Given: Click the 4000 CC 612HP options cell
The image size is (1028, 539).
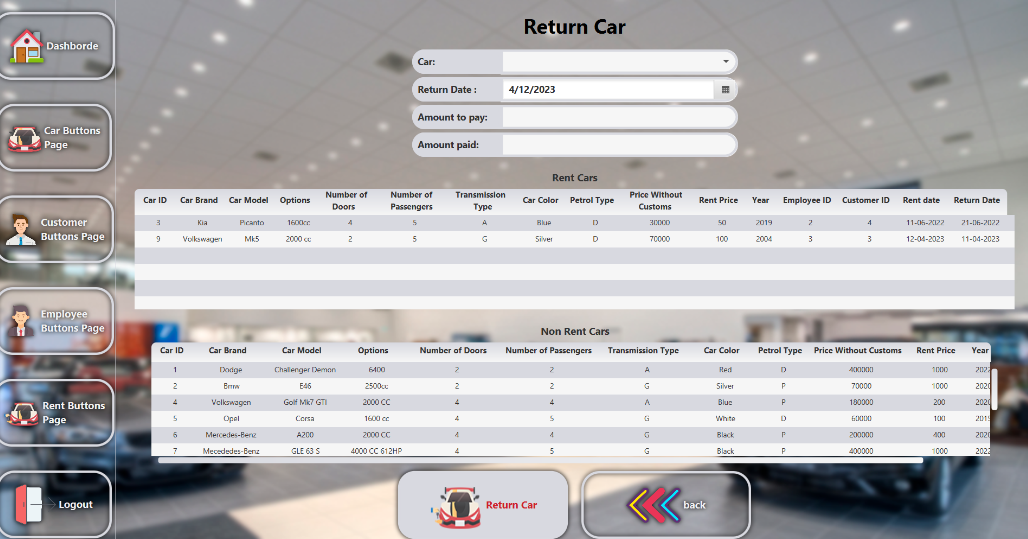Looking at the screenshot, I should [376, 451].
